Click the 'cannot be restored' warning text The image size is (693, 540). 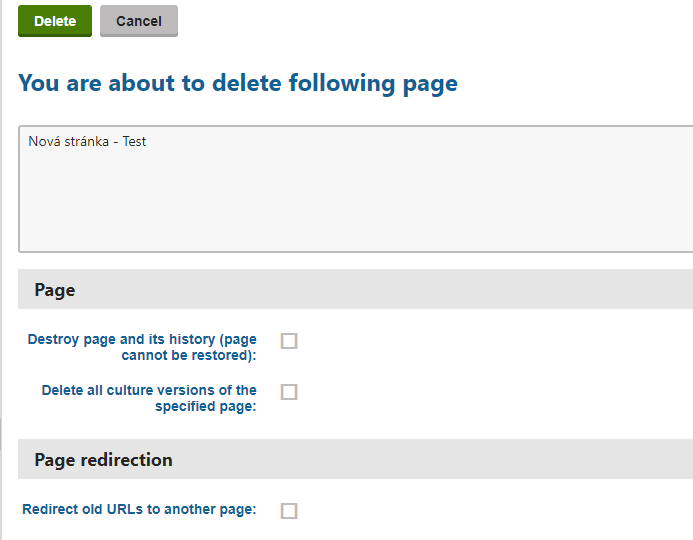188,355
